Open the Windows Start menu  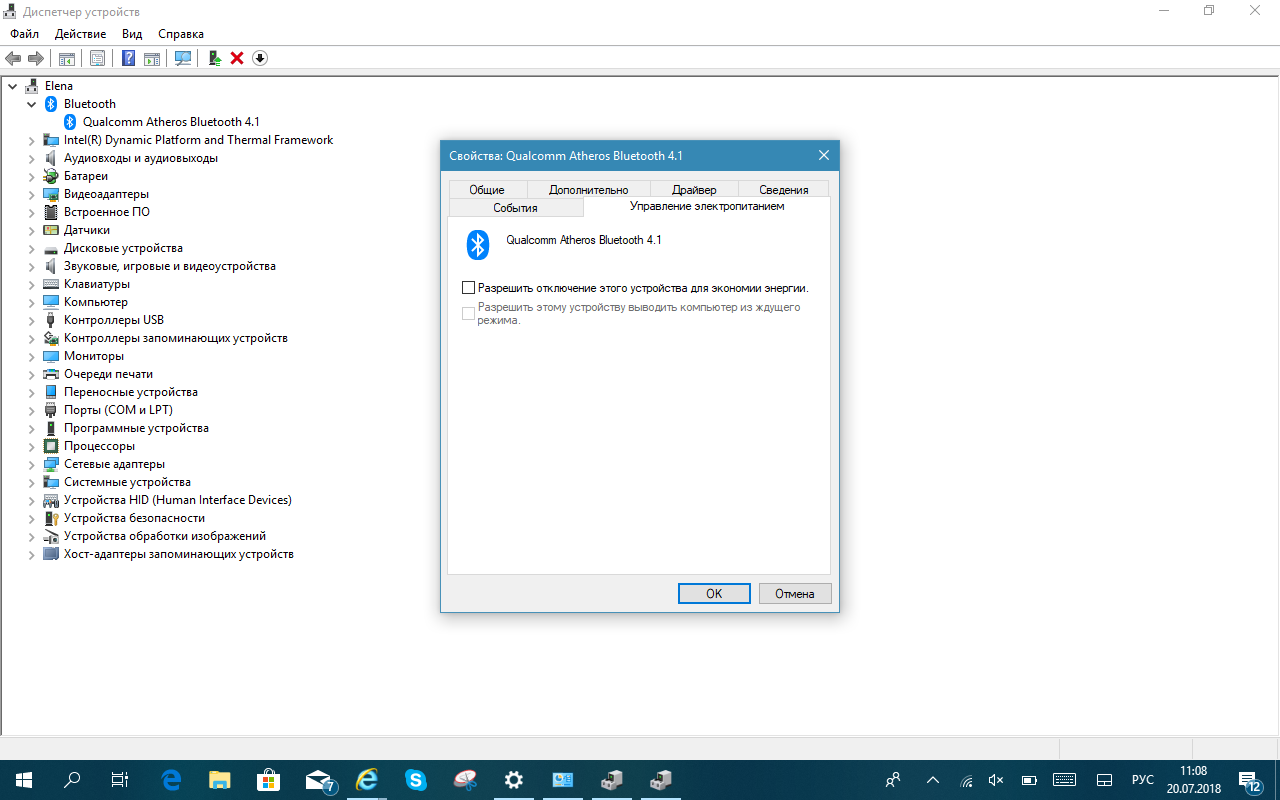pos(24,780)
